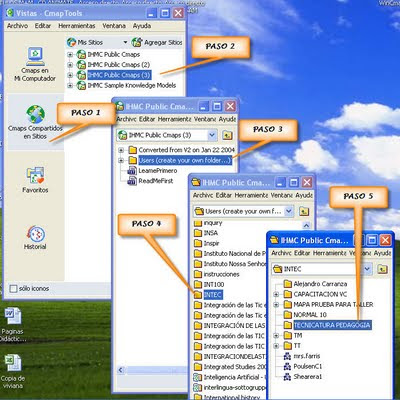This screenshot has width=400, height=400.
Task: Select TECNICATURA PEDAGOGIA folder
Action: (x=332, y=325)
